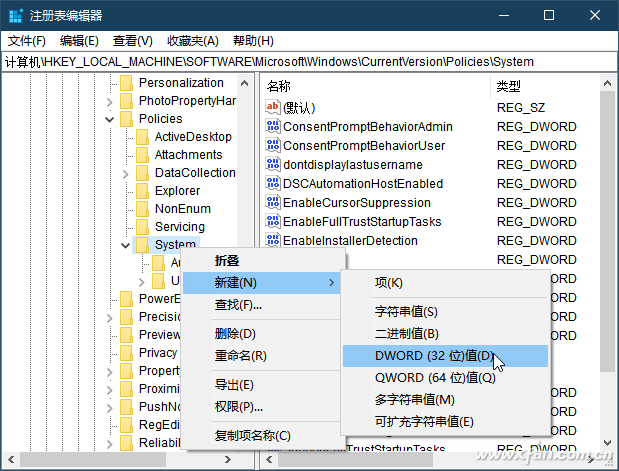Screen dimensions: 619x471
Task: Click ConsentPromptBehaviorUser DWORD icon
Action: [273, 145]
